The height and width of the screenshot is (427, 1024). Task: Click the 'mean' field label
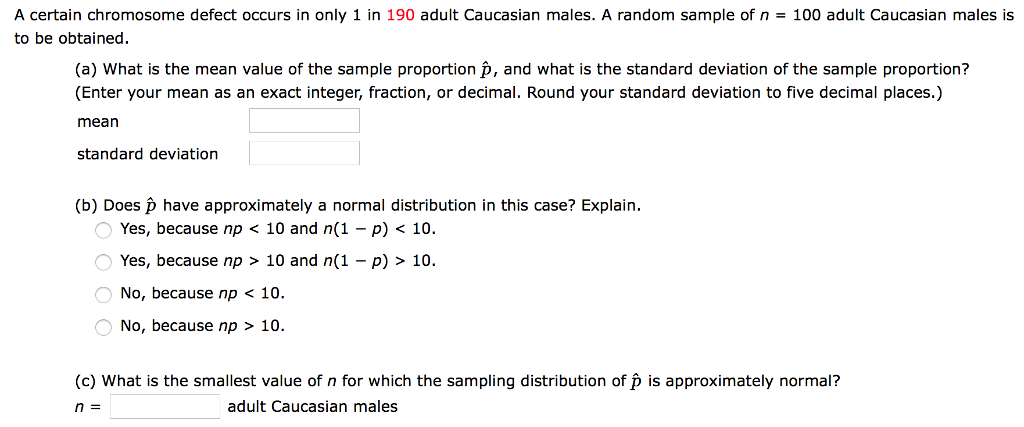98,121
